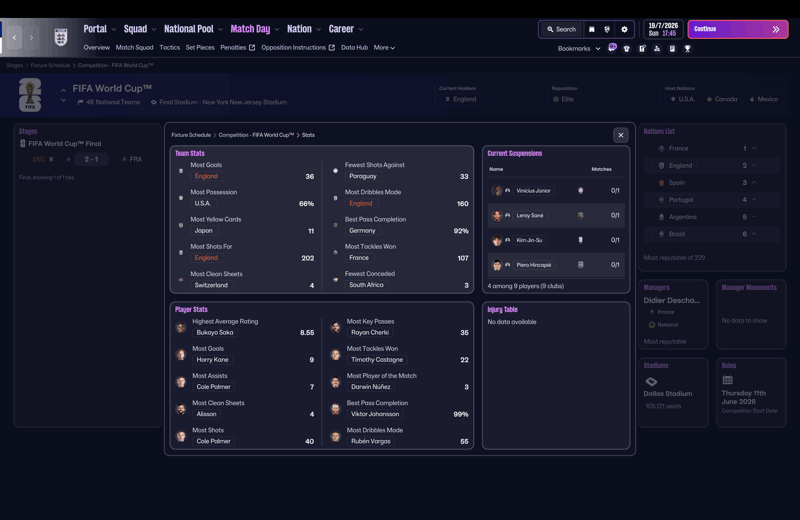Select the Match Squad sub-tab
800x520 pixels.
(134, 47)
